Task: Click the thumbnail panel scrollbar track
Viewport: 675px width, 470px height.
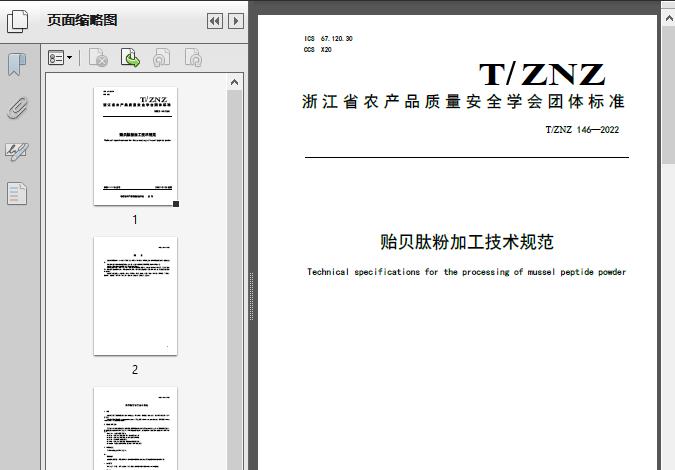Action: click(235, 280)
